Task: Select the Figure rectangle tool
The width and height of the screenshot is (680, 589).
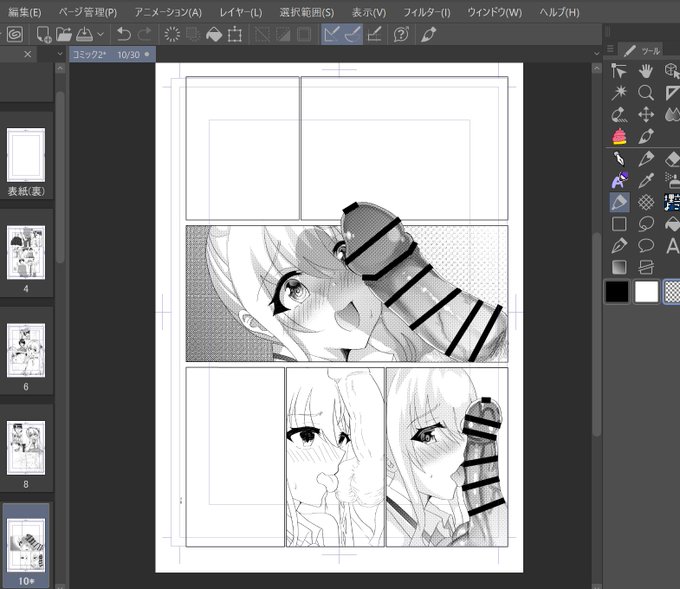Action: pyautogui.click(x=619, y=224)
